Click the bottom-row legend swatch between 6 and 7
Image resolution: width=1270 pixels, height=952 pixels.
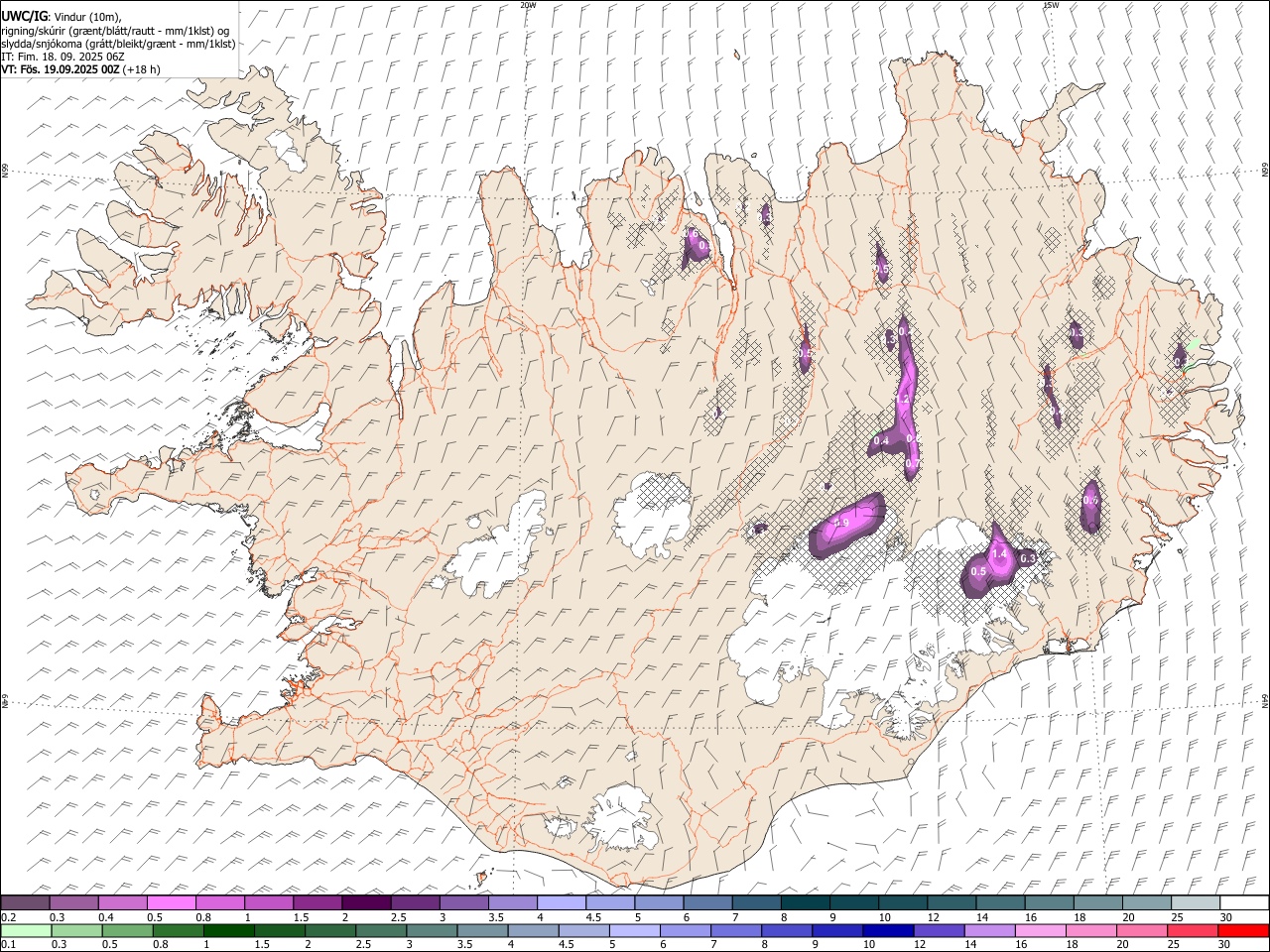685,930
